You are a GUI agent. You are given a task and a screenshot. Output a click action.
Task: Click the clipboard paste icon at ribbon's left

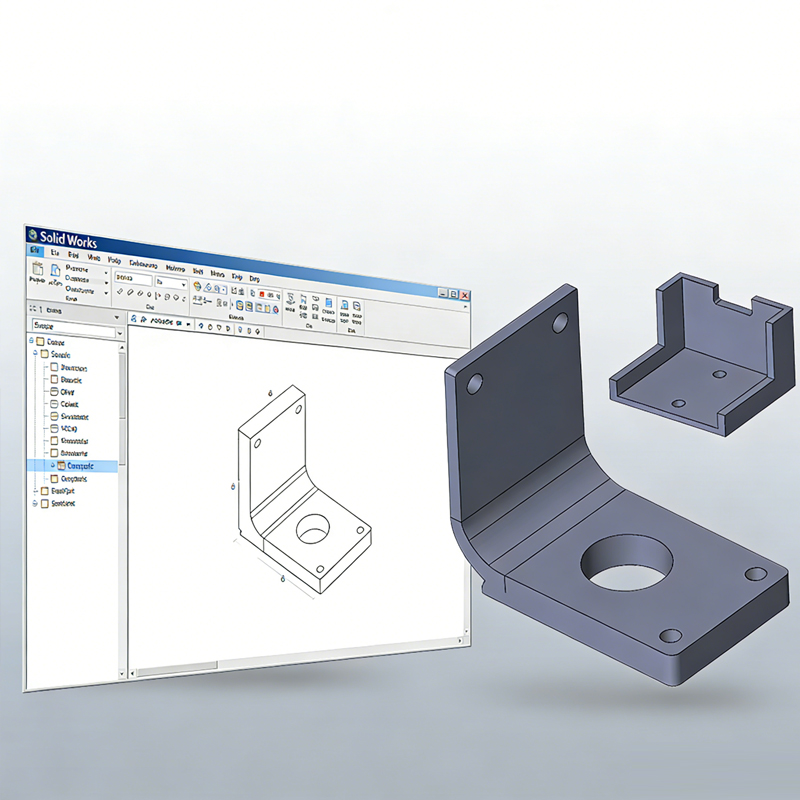point(37,269)
